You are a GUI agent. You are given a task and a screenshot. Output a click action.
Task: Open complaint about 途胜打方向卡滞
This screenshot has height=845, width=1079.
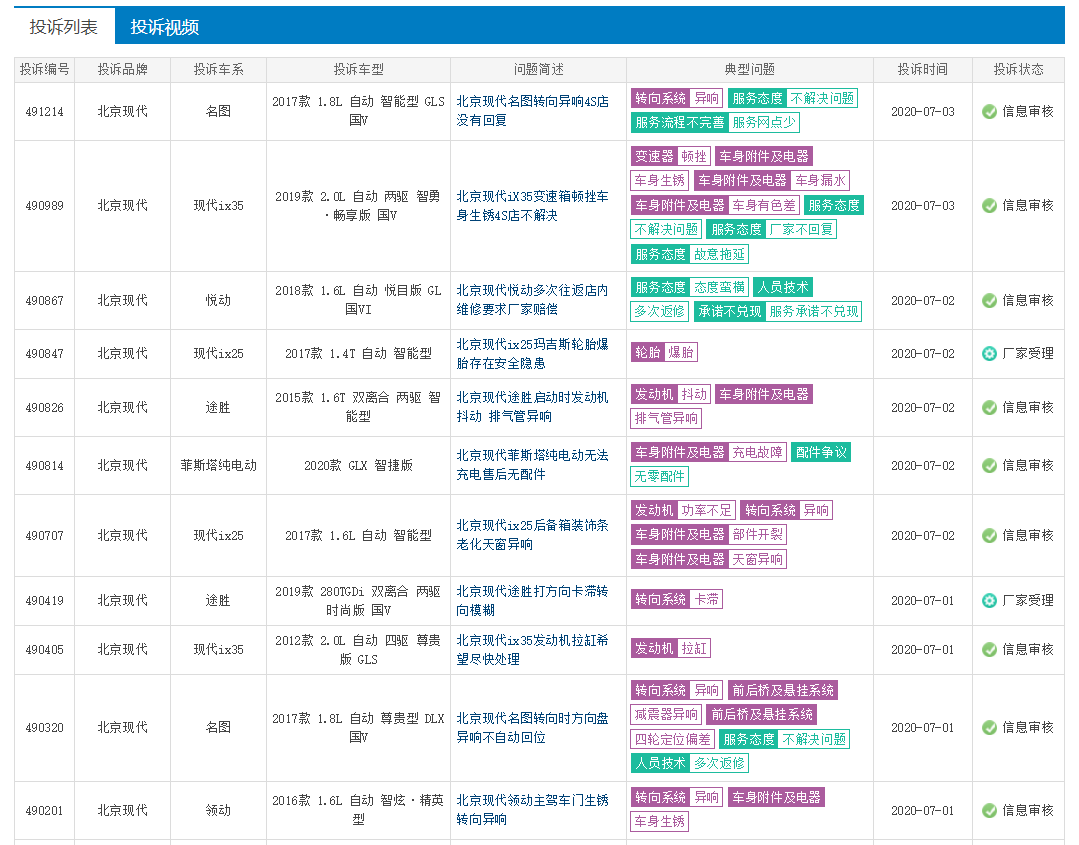pos(532,600)
